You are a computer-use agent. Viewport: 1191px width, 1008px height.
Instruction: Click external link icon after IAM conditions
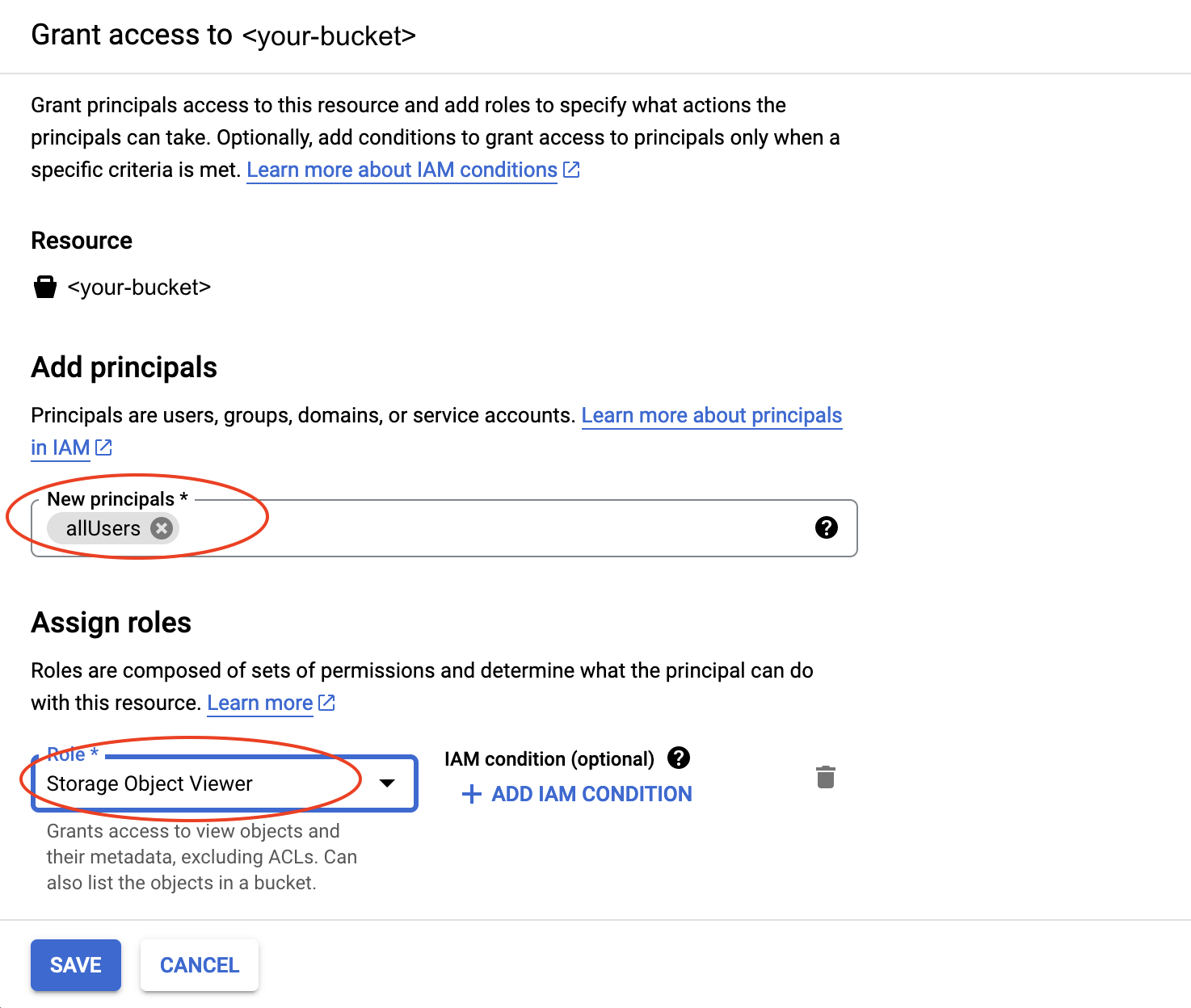tap(572, 170)
